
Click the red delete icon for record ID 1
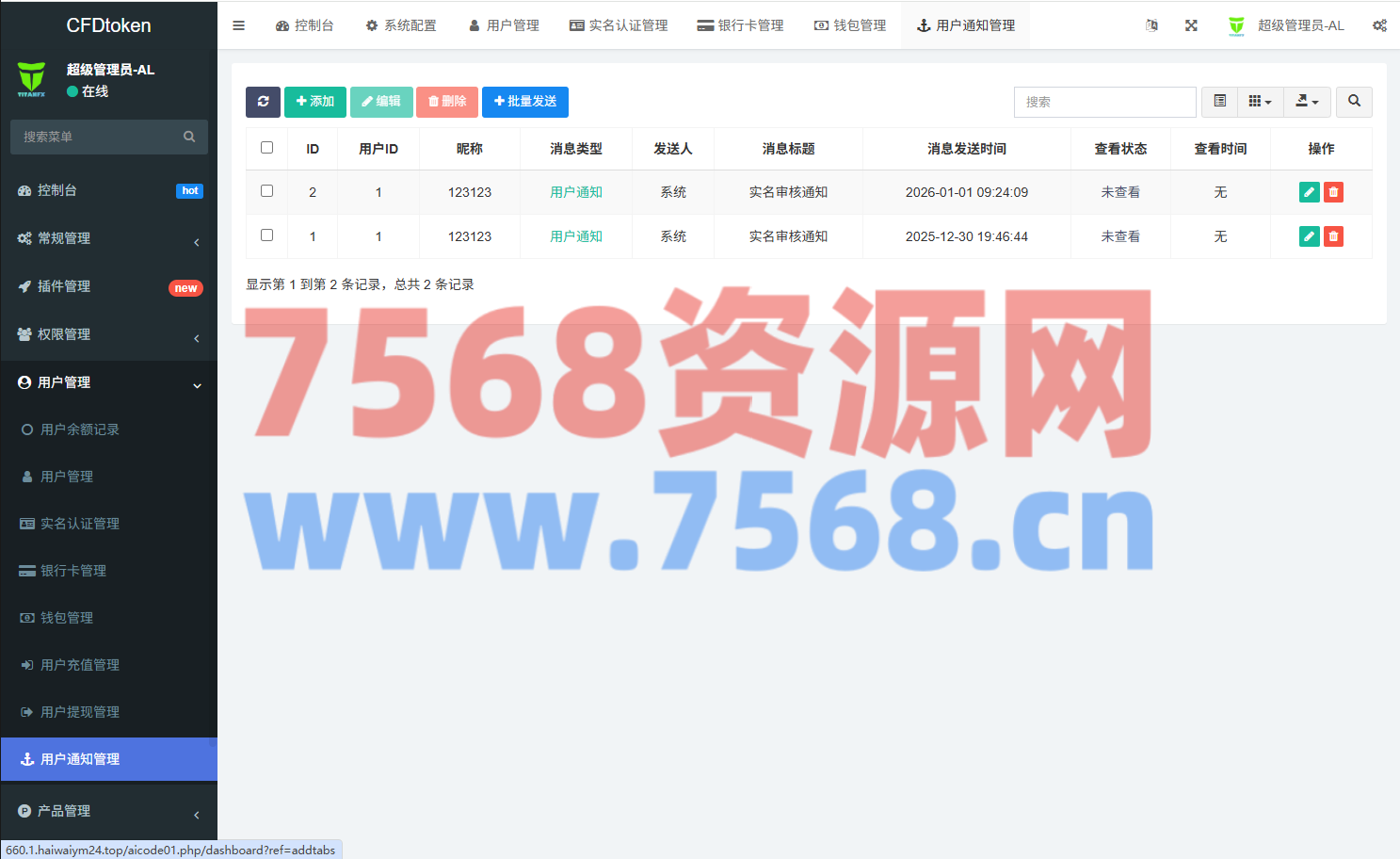pos(1333,236)
